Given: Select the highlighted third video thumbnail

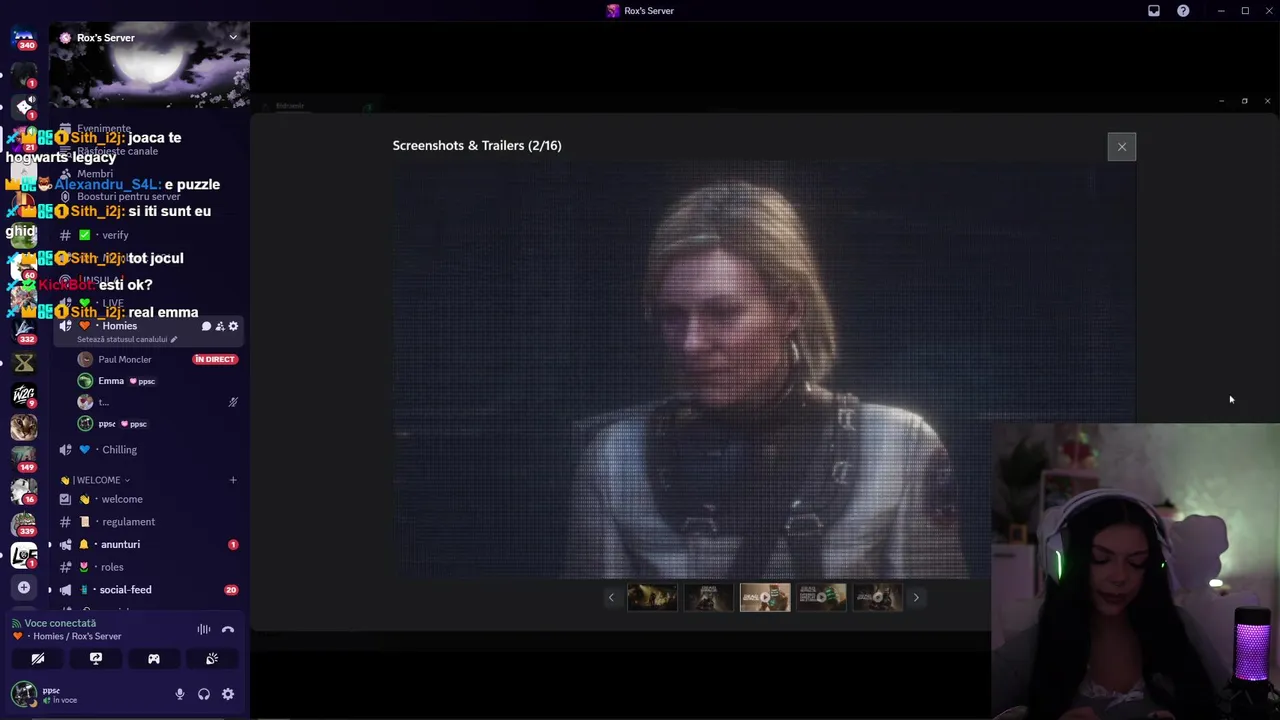Looking at the screenshot, I should (765, 598).
